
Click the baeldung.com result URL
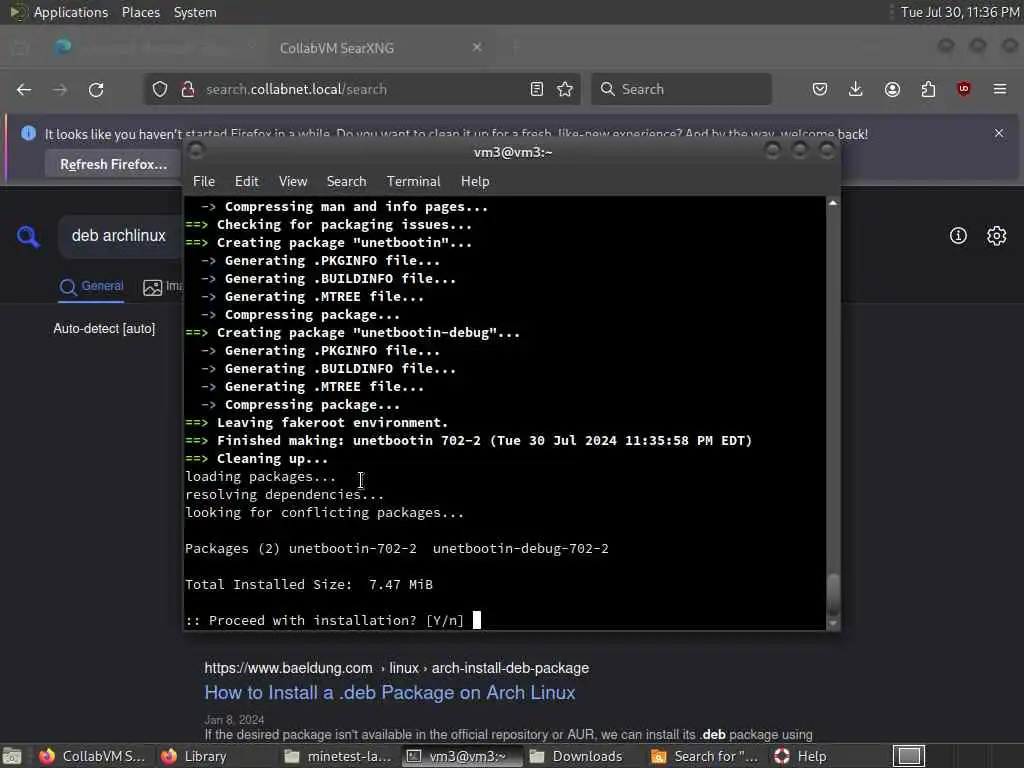point(396,668)
